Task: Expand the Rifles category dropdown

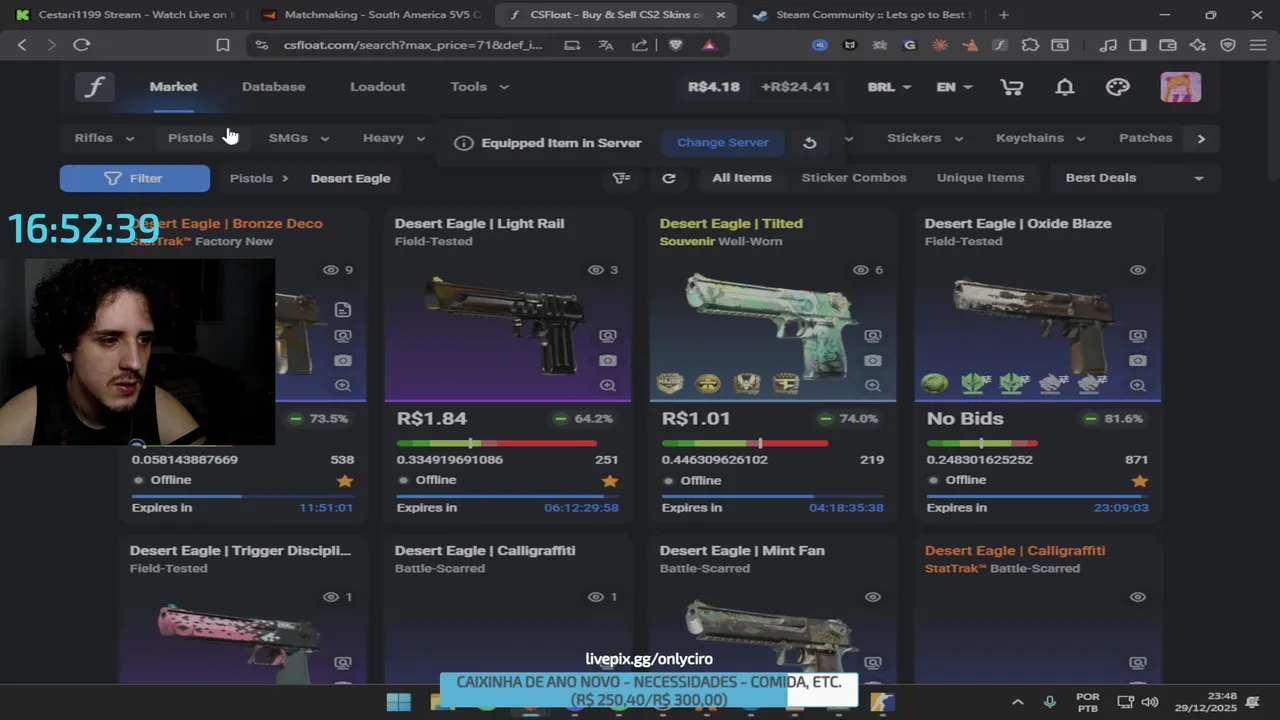Action: 104,138
